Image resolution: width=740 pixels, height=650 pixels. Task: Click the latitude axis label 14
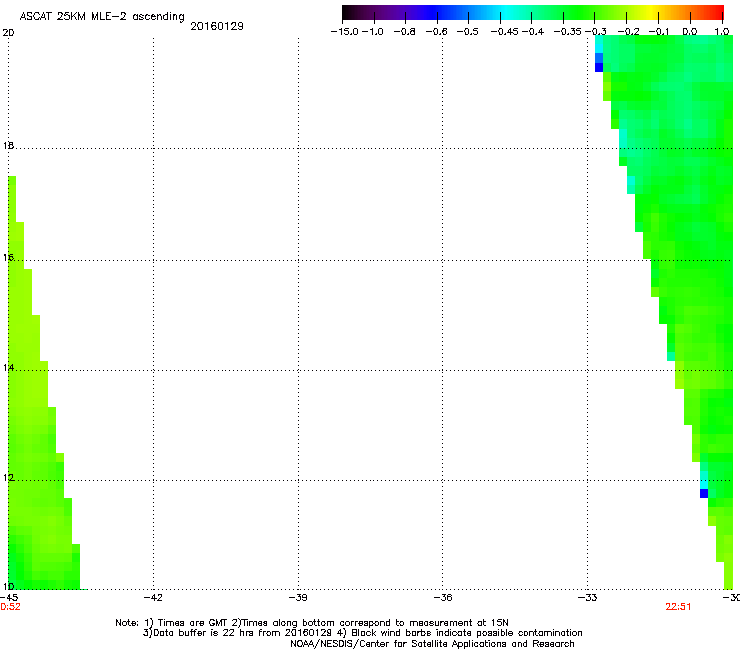point(8,368)
